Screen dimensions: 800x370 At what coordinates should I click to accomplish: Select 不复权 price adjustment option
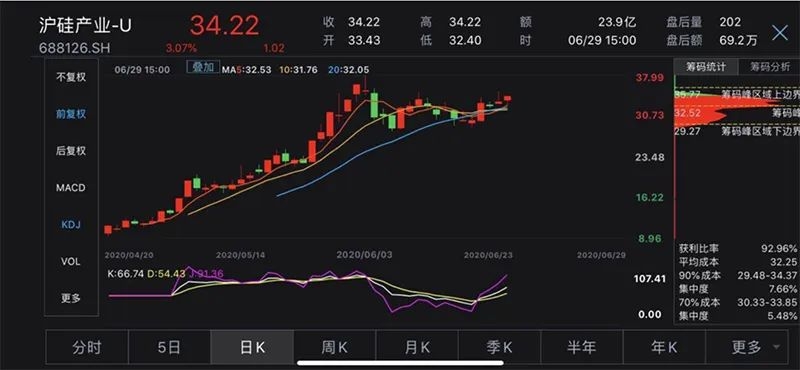(71, 78)
